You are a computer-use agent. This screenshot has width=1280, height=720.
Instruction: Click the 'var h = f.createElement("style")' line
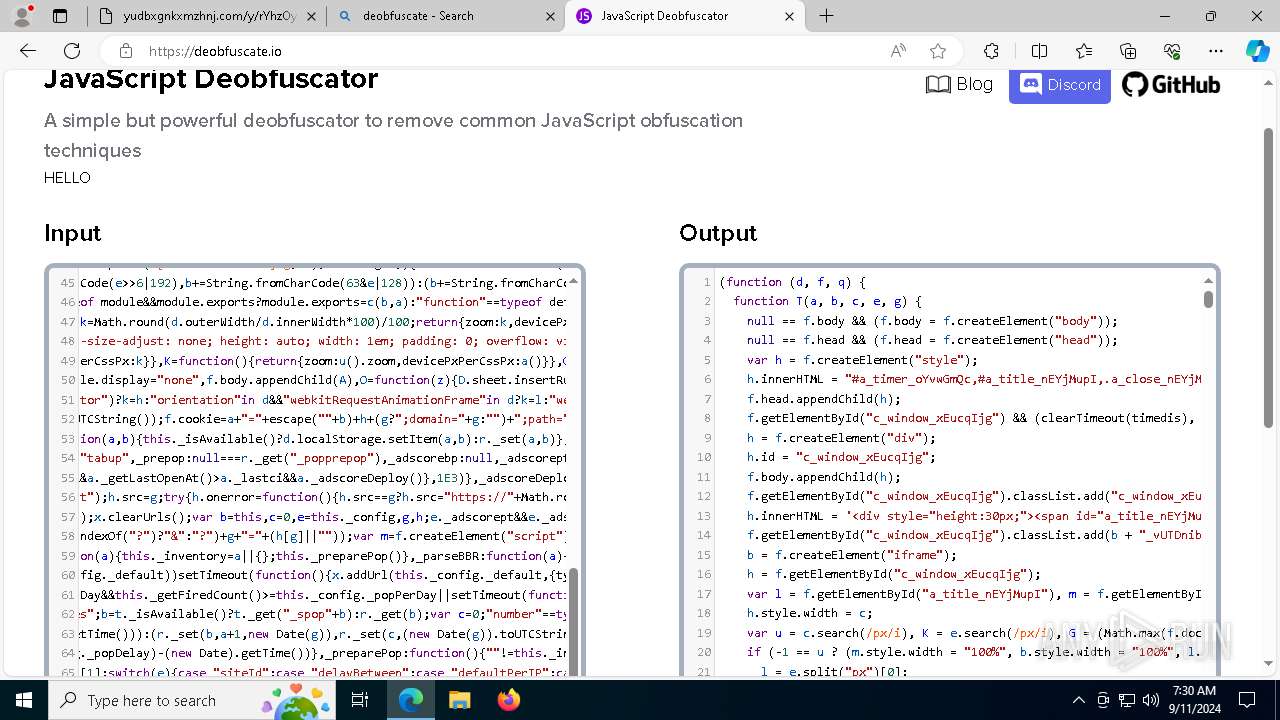pyautogui.click(x=862, y=360)
